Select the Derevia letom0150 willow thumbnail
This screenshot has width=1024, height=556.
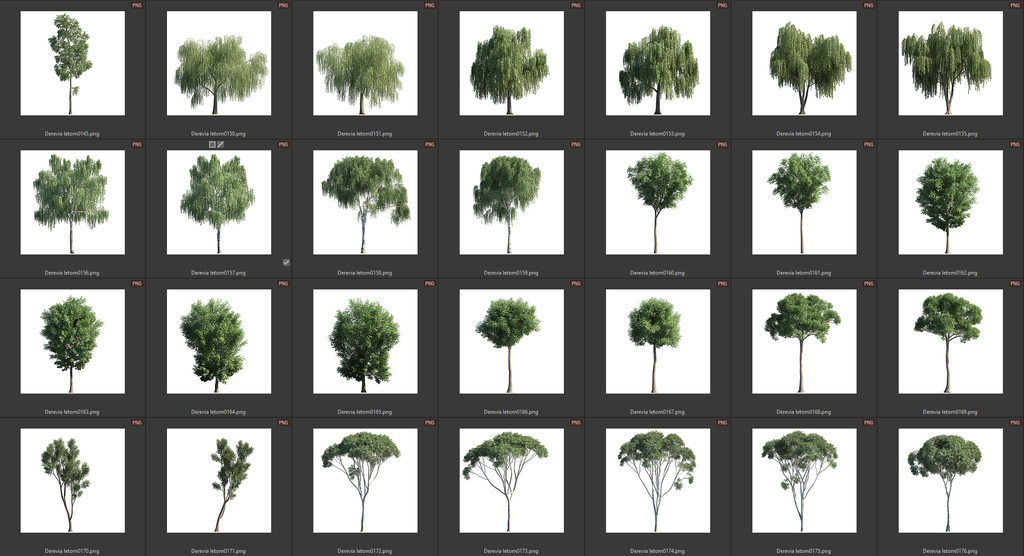tap(219, 64)
